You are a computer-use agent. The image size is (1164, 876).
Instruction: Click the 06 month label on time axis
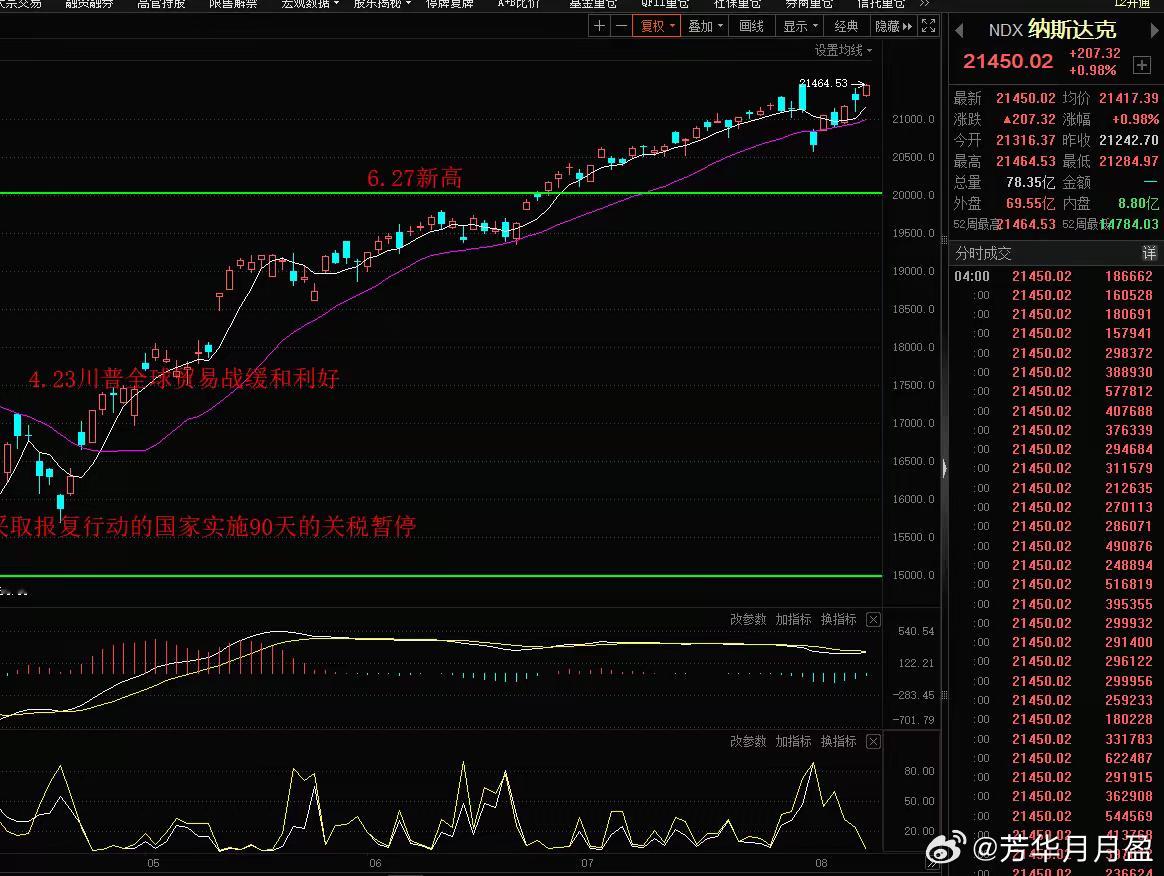[375, 863]
